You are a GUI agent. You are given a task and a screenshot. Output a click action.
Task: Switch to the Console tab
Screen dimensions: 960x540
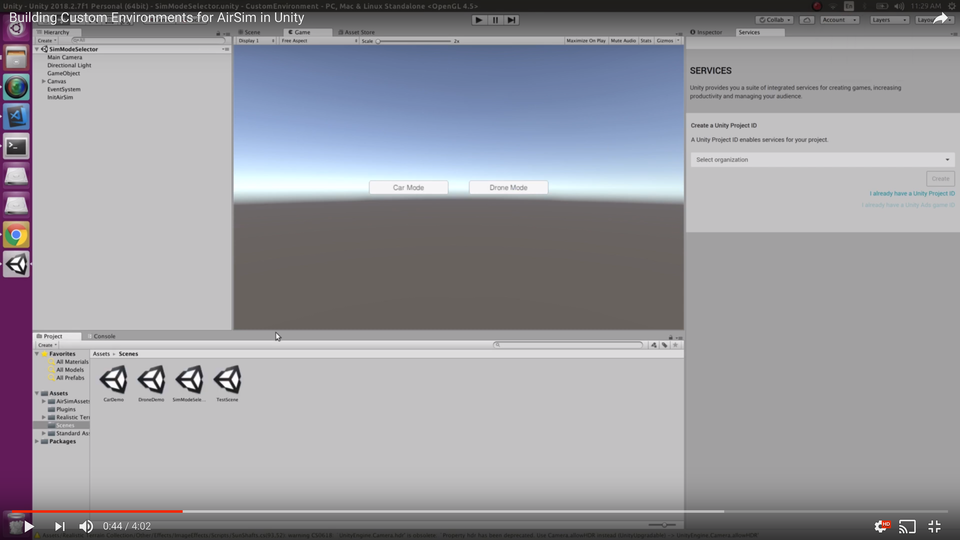click(x=104, y=336)
